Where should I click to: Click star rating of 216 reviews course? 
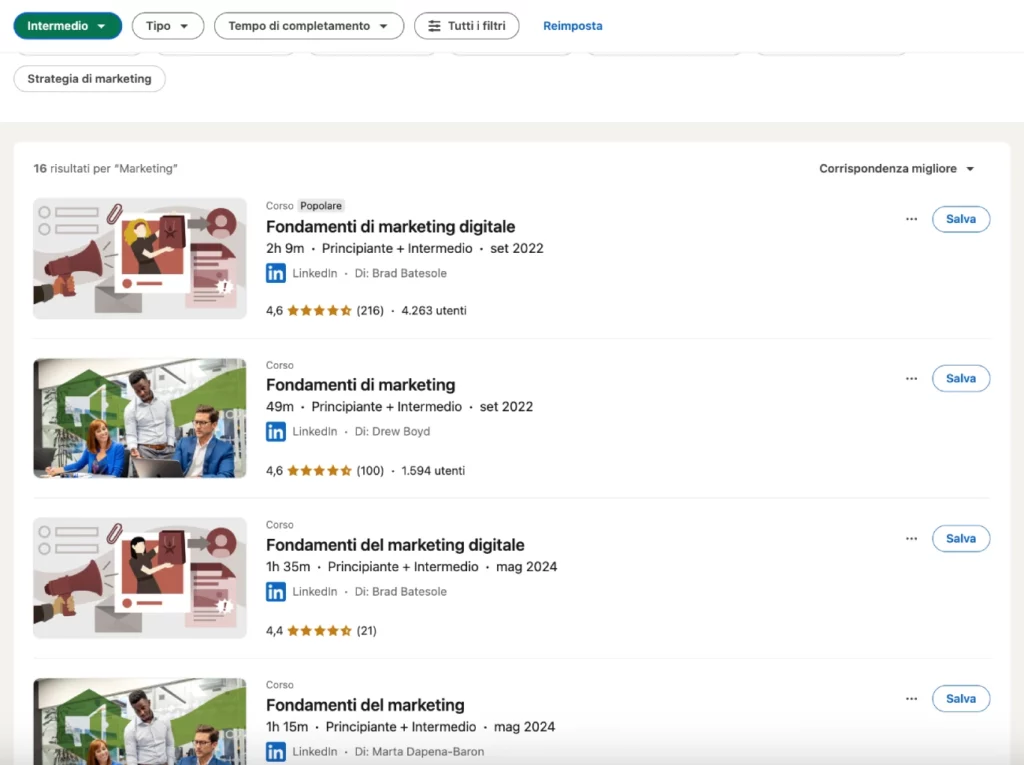click(x=319, y=310)
